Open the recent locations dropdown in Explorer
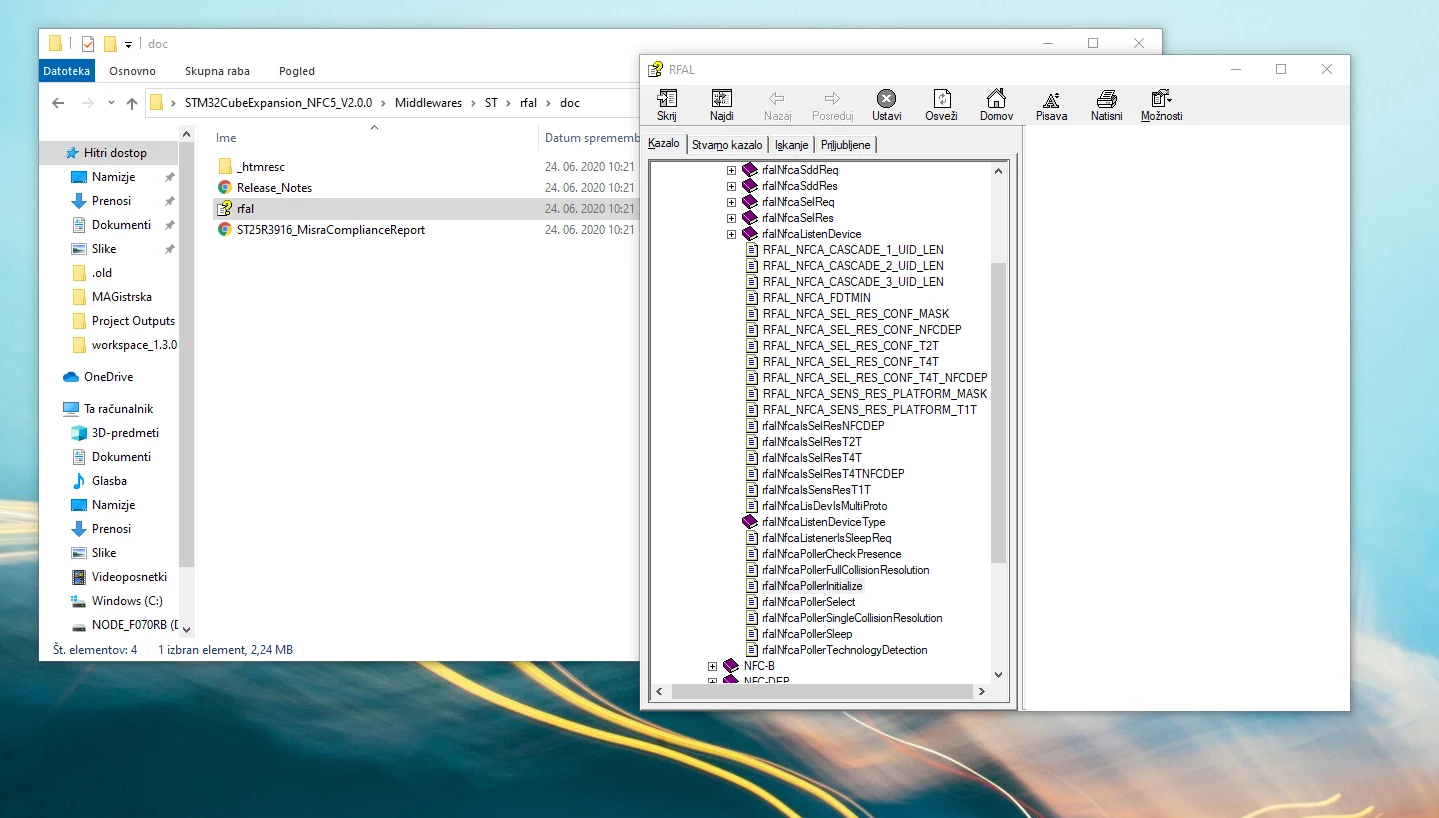 [109, 103]
